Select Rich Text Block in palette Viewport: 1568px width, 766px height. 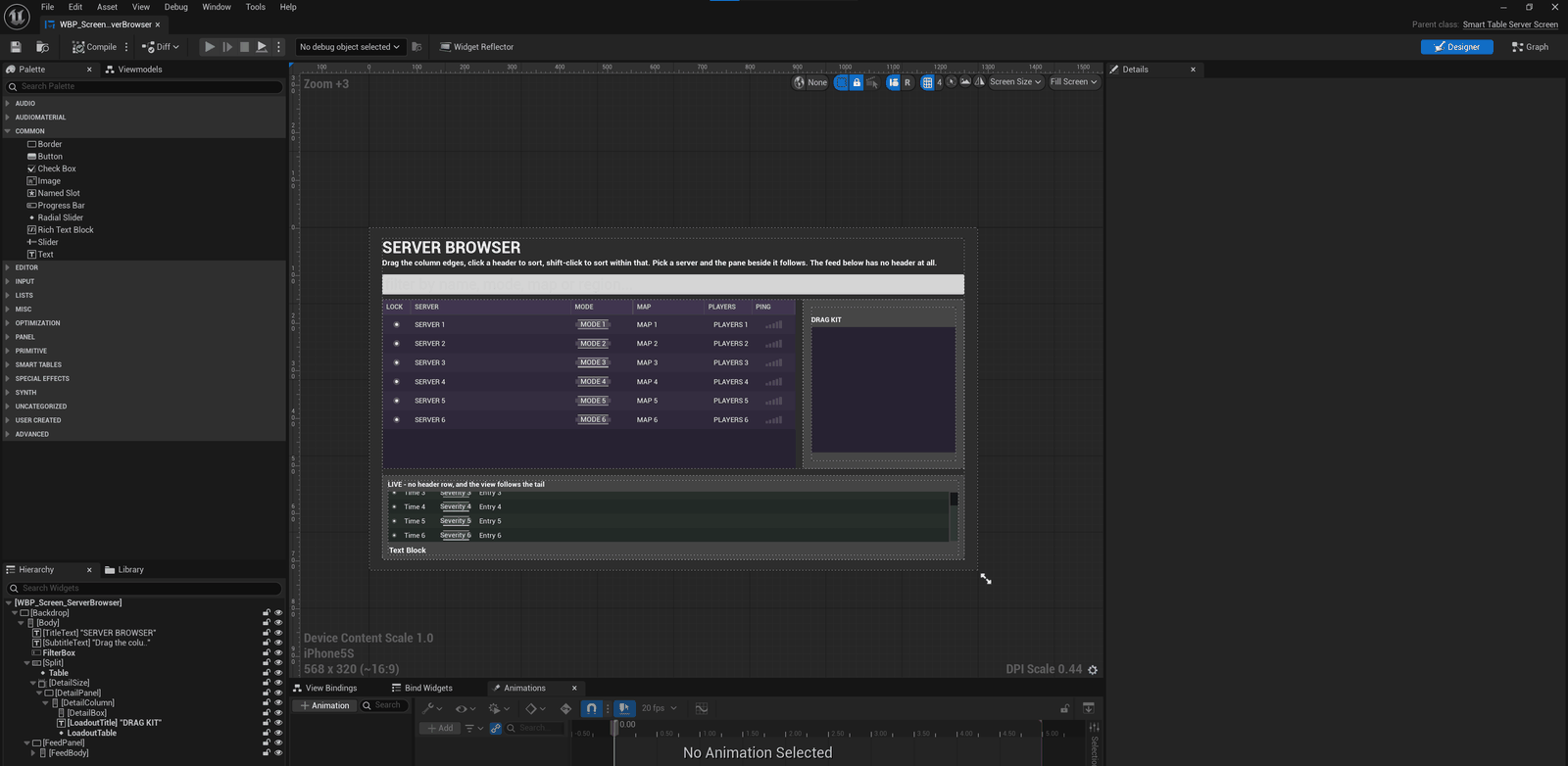click(61, 230)
